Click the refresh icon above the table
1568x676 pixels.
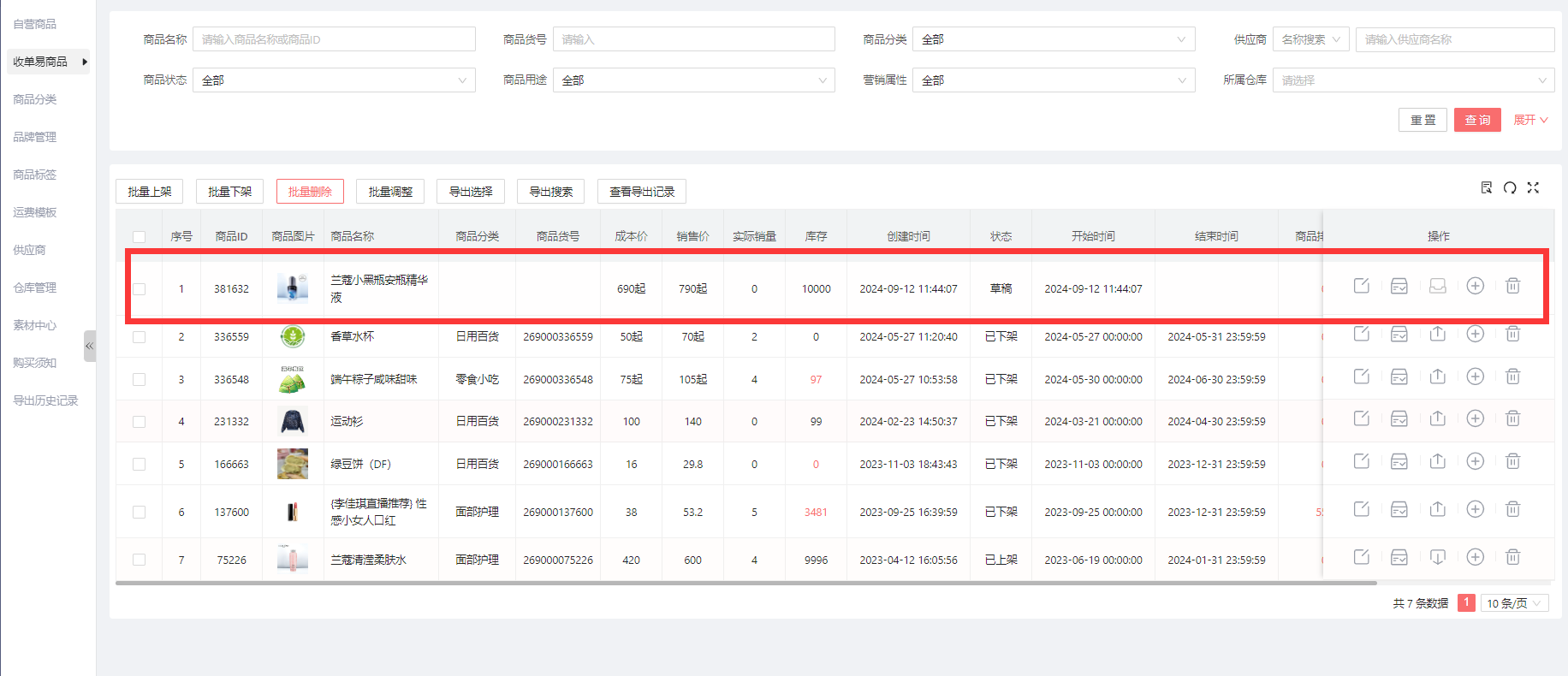point(1510,188)
